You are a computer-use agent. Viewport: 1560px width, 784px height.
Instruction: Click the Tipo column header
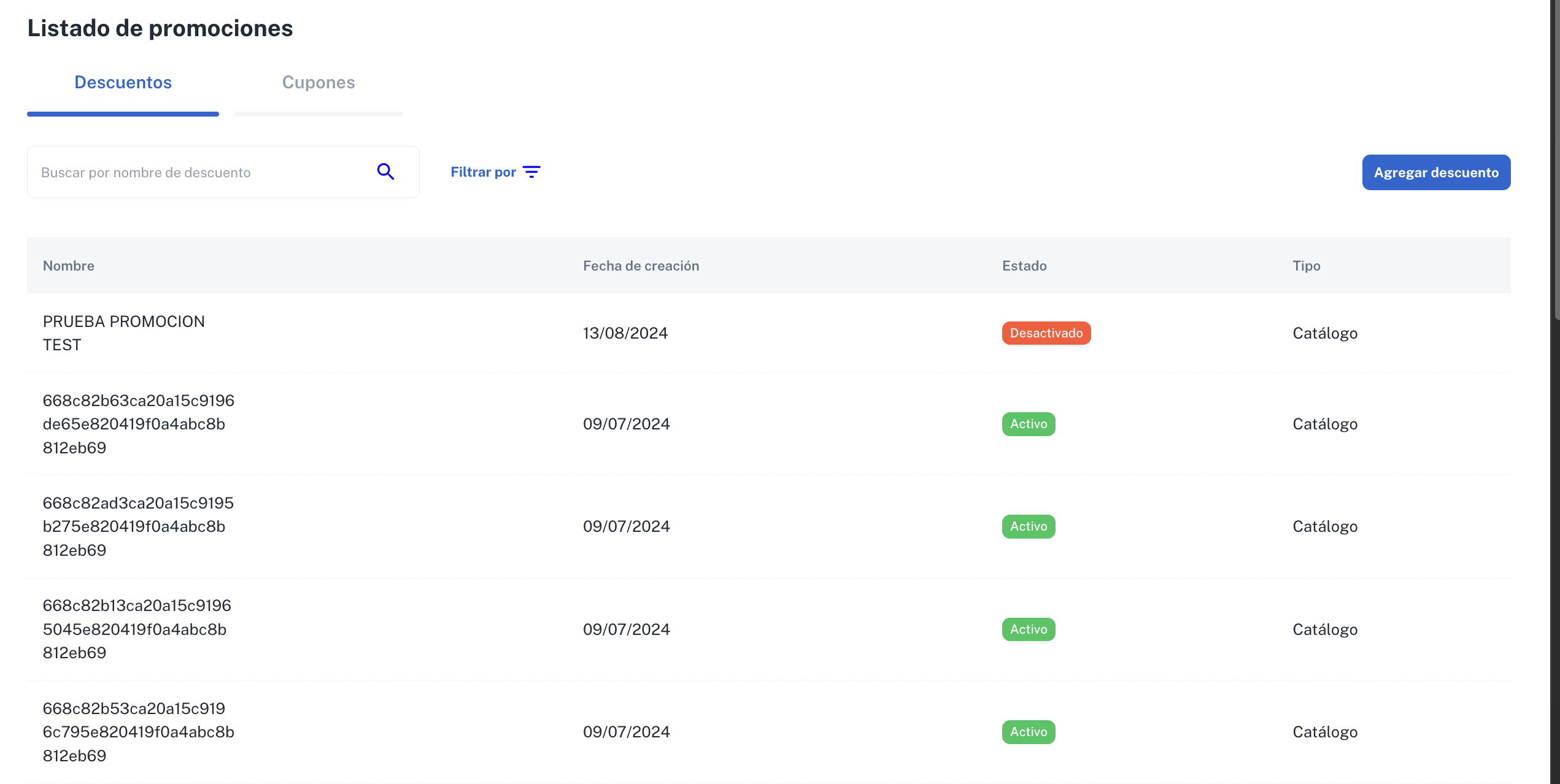1306,266
